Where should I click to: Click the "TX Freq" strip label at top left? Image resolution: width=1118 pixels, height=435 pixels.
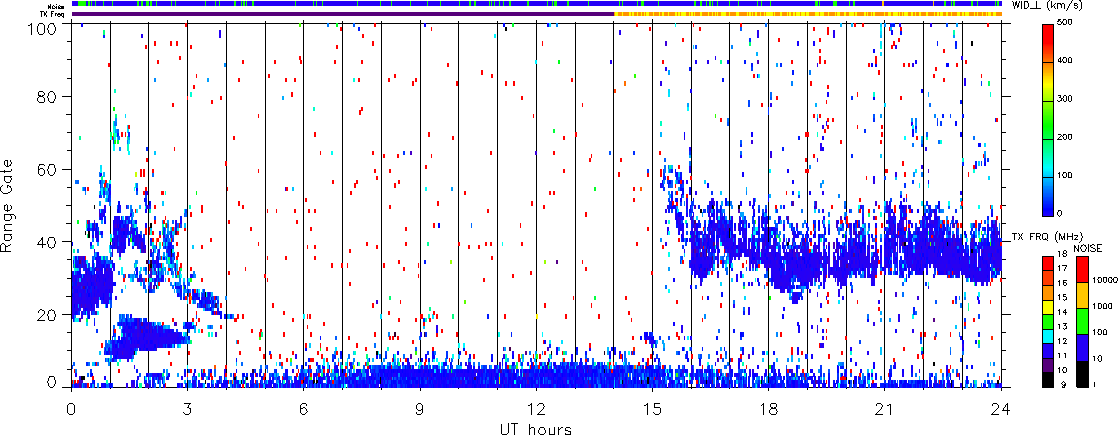point(56,14)
